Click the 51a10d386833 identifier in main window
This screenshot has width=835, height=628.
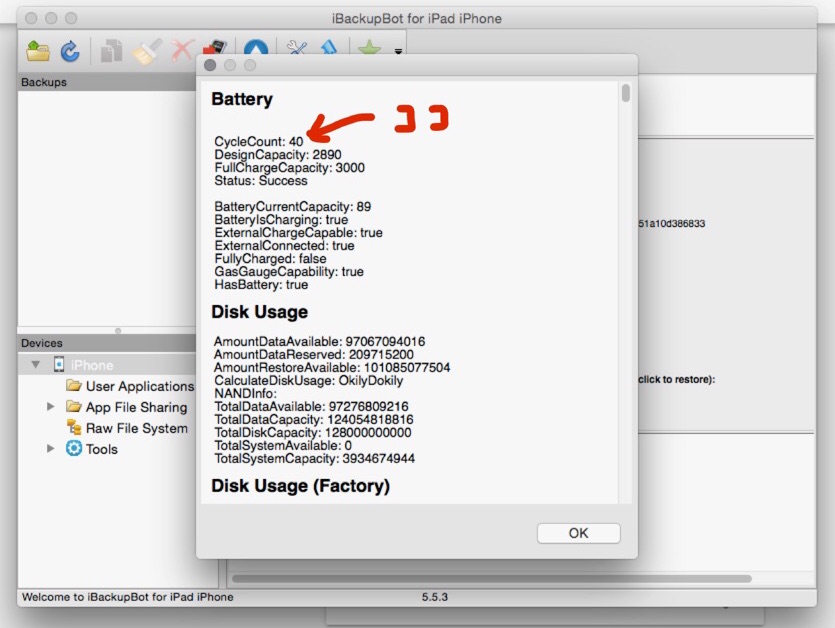click(672, 224)
